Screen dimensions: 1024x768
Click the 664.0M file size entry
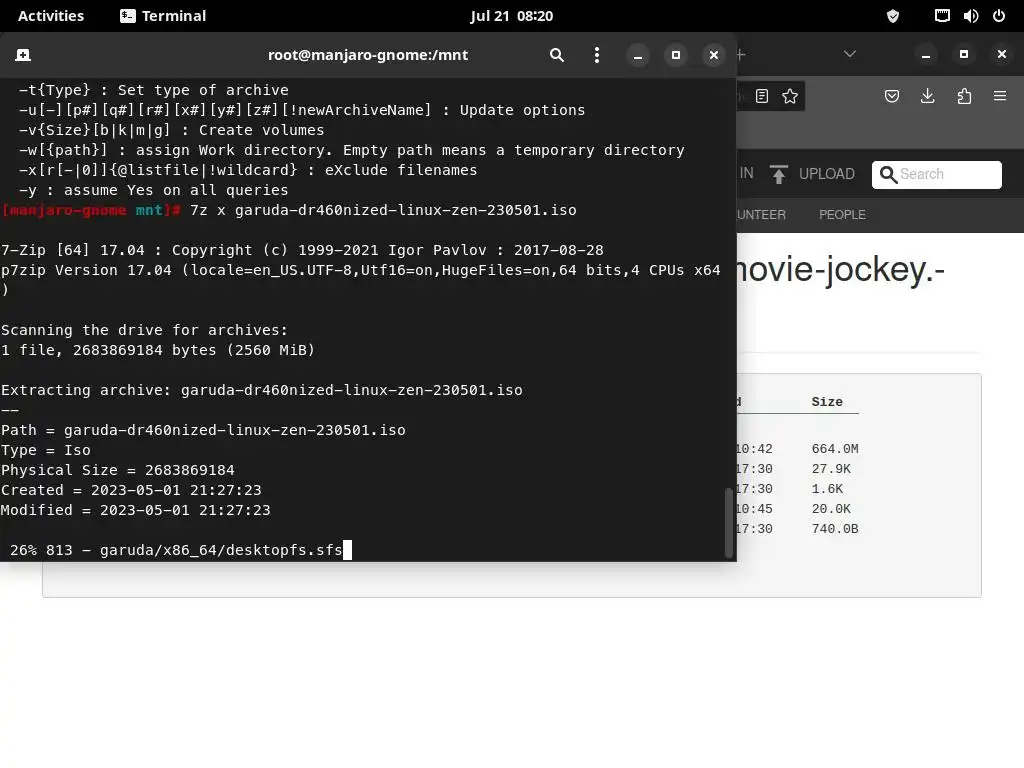(835, 449)
